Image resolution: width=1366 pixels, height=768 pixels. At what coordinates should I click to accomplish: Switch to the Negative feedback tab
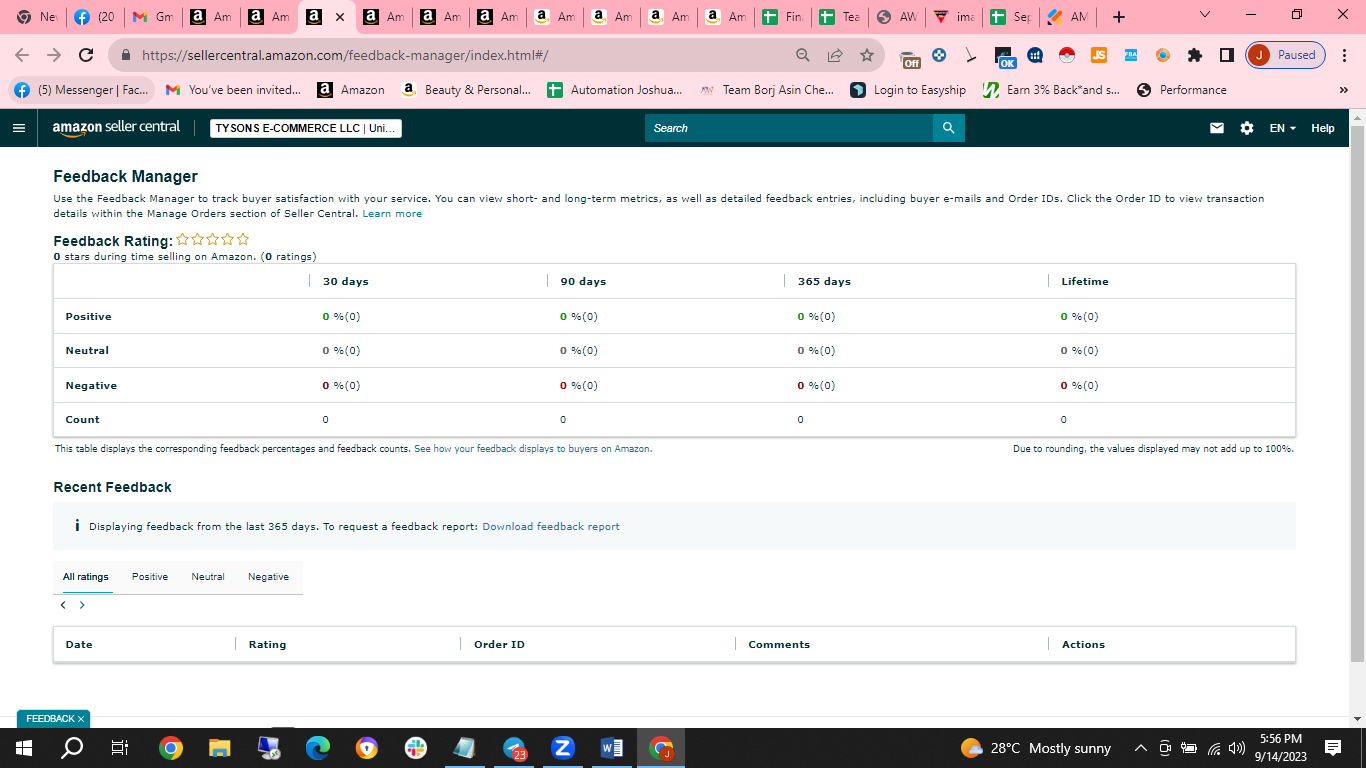[268, 577]
